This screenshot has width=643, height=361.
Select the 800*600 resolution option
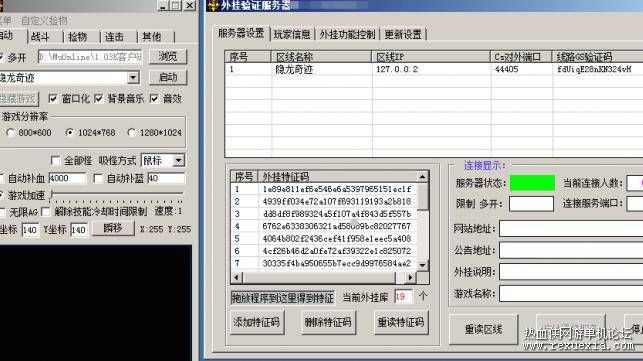pyautogui.click(x=11, y=133)
